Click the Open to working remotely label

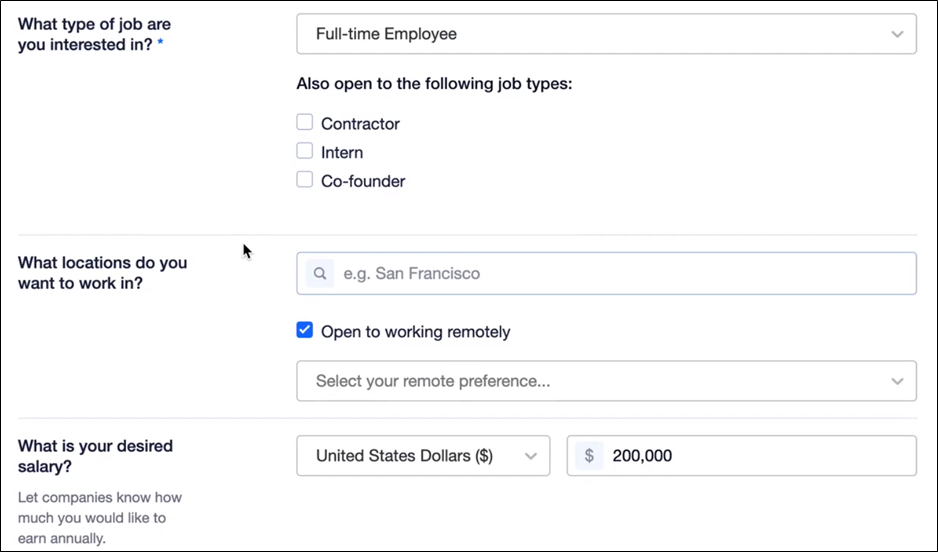(416, 332)
